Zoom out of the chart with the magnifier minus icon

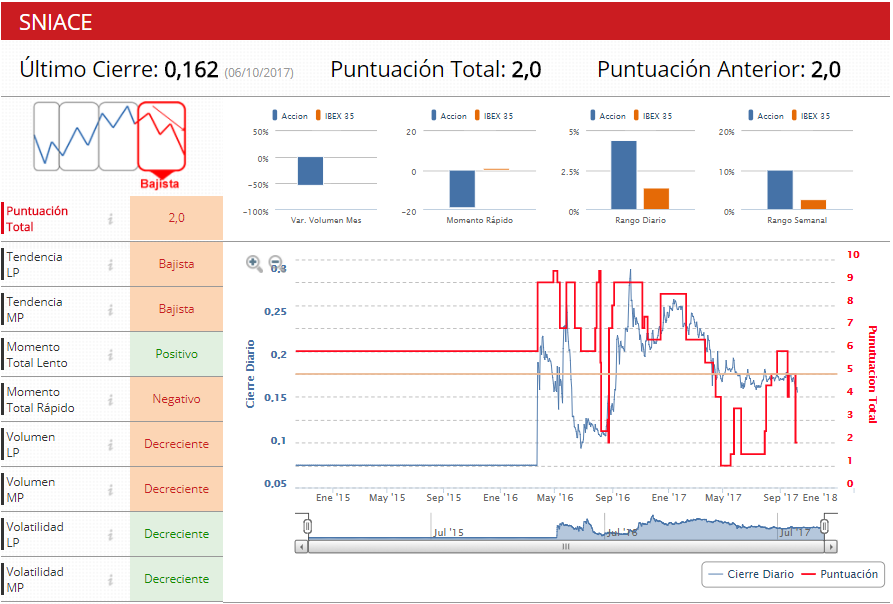click(x=276, y=263)
